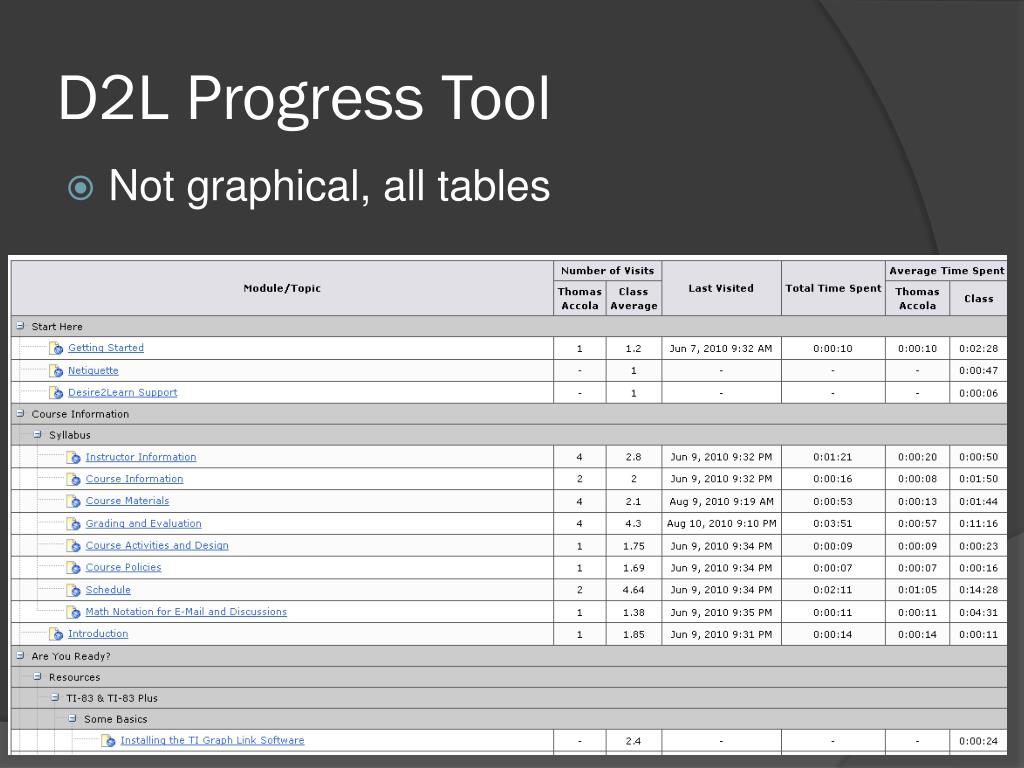The image size is (1024, 768).
Task: Click 'Jun 9, 2010 9:35 PM' cell
Action: 721,613
